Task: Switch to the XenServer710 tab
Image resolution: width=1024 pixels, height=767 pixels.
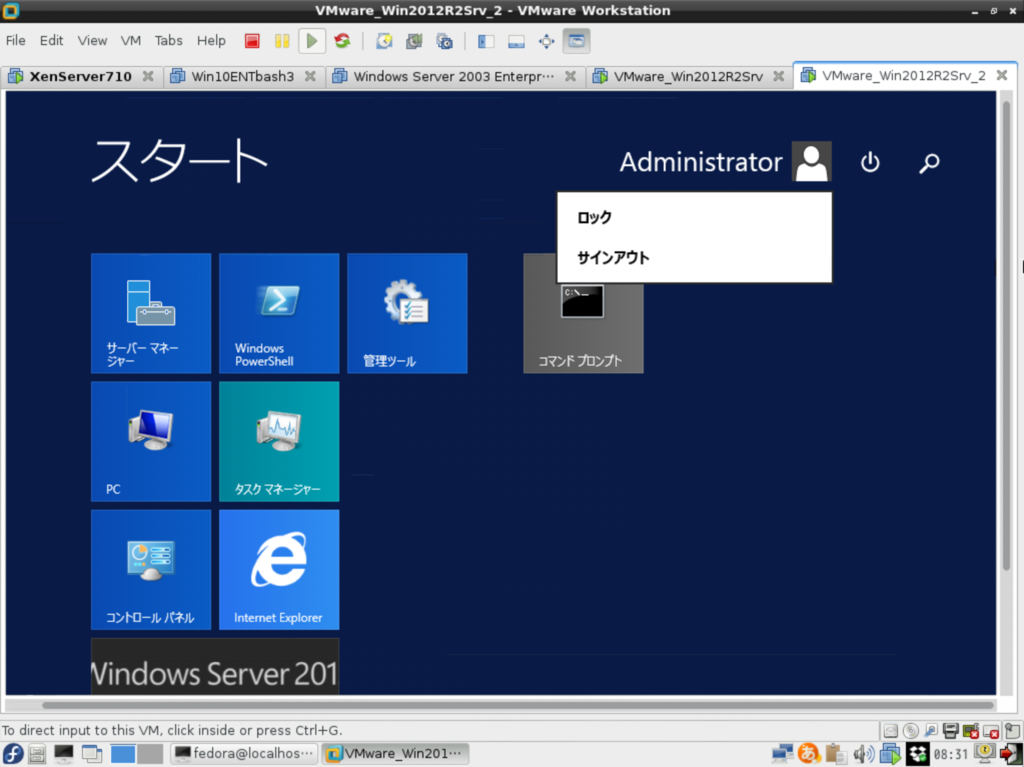Action: (80, 76)
